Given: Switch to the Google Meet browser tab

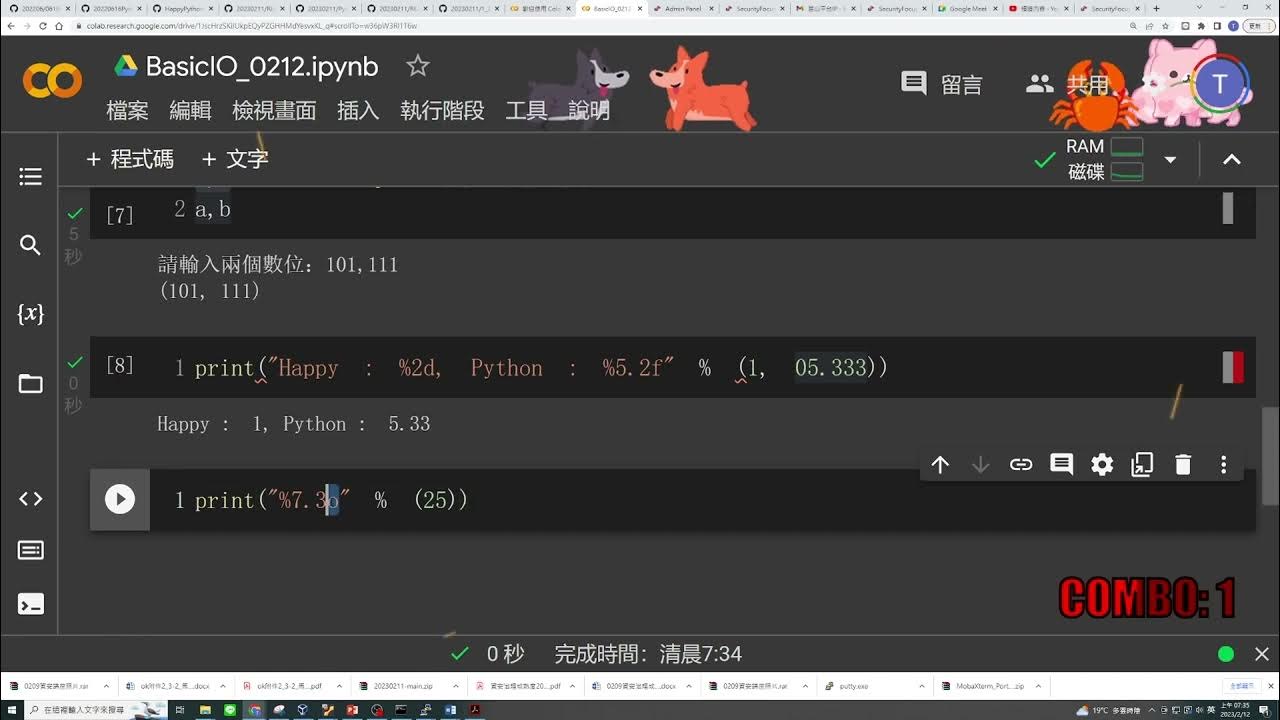Looking at the screenshot, I should 968,8.
